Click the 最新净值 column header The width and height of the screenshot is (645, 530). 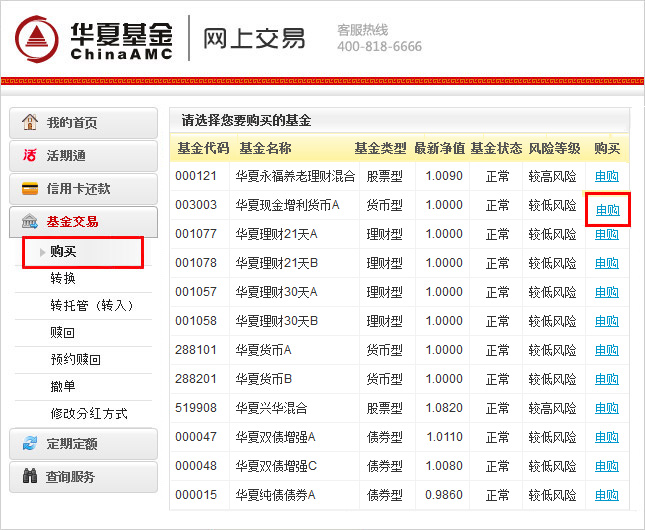(x=439, y=148)
